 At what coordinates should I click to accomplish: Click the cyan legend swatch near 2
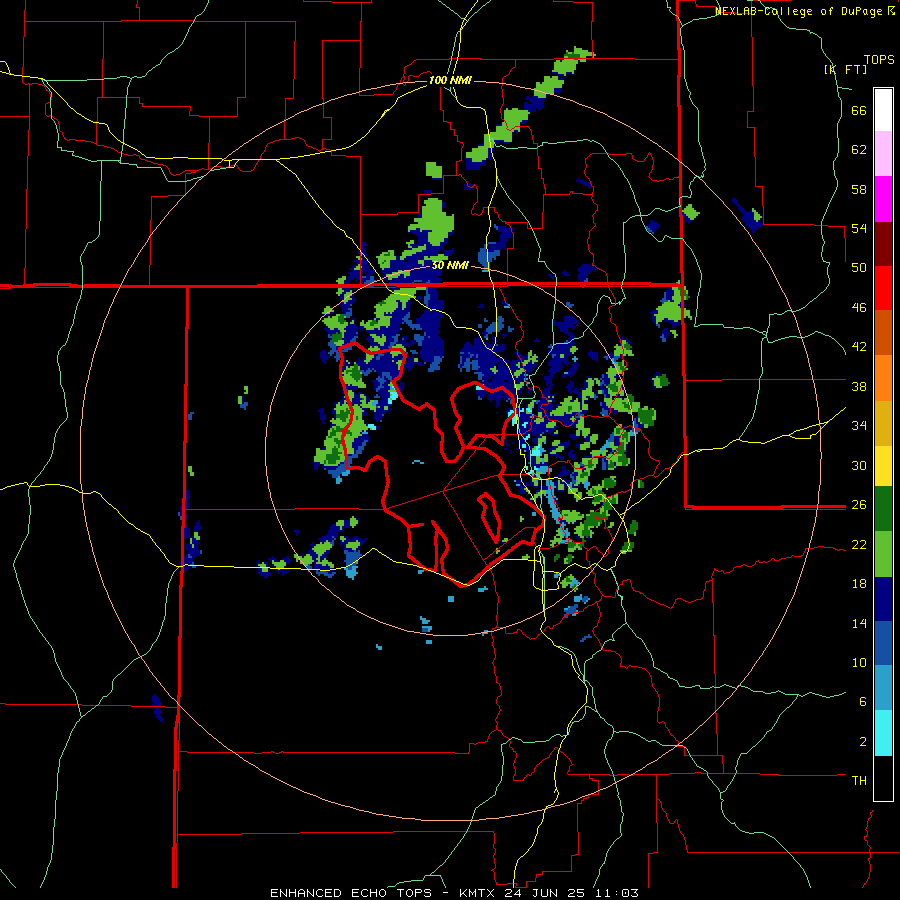(883, 733)
